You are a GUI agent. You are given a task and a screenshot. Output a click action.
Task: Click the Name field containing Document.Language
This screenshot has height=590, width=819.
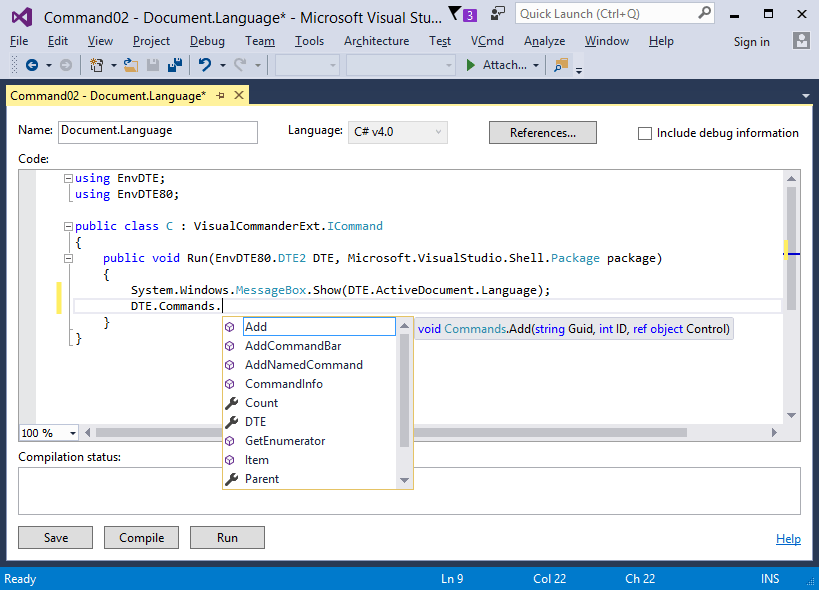click(x=158, y=132)
